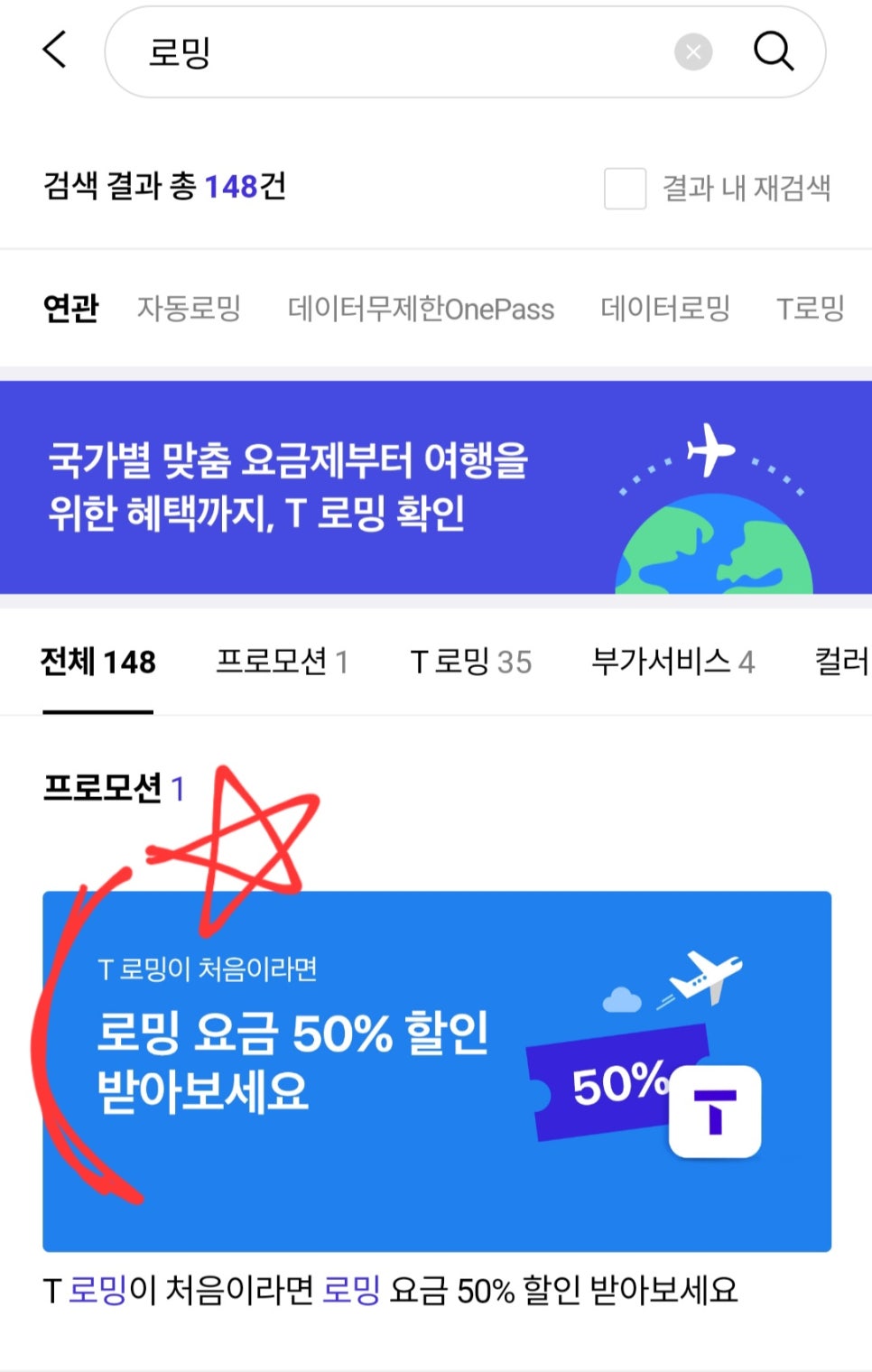Switch to 부가서비스 4 tab
The image size is (872, 1372).
coord(673,663)
